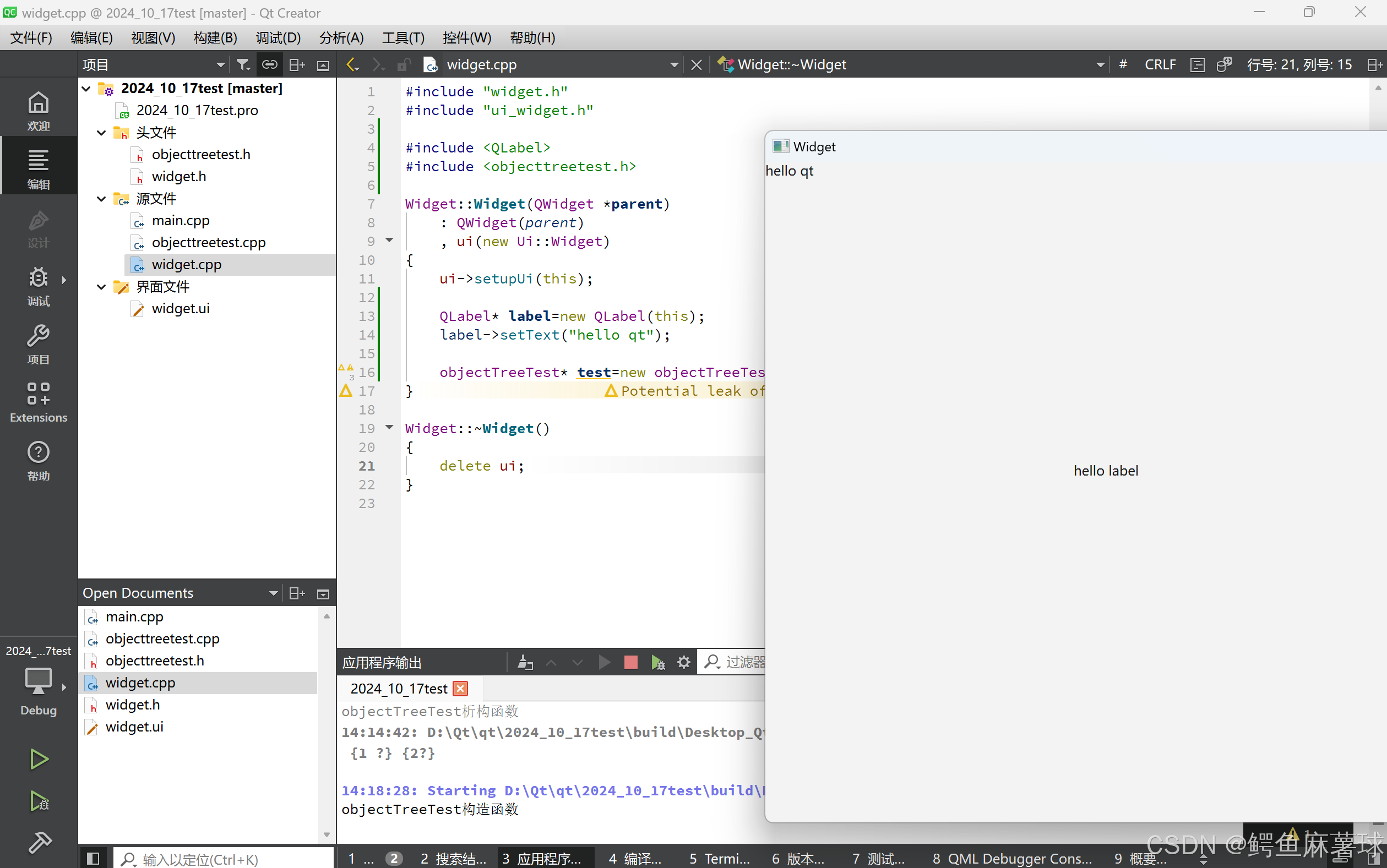Toggle the left sidebar visibility
This screenshot has height=868, width=1387.
(x=93, y=858)
